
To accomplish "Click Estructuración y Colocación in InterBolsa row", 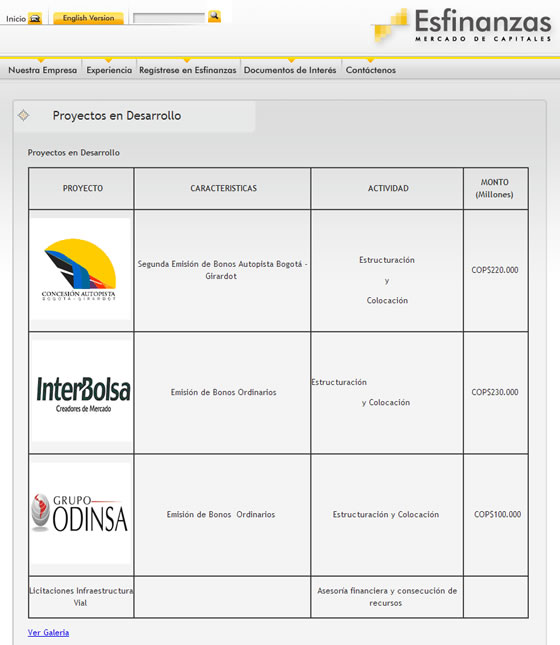I will point(361,392).
